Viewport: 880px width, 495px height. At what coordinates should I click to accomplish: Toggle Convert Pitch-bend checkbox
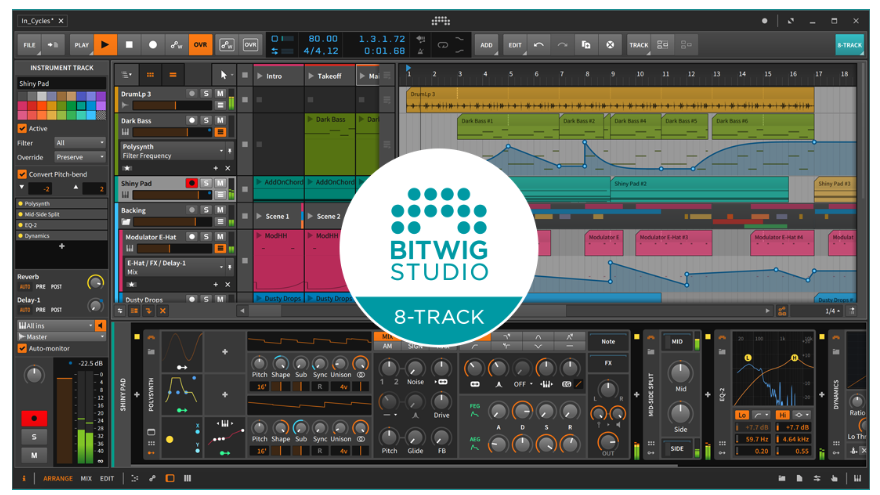coord(22,174)
